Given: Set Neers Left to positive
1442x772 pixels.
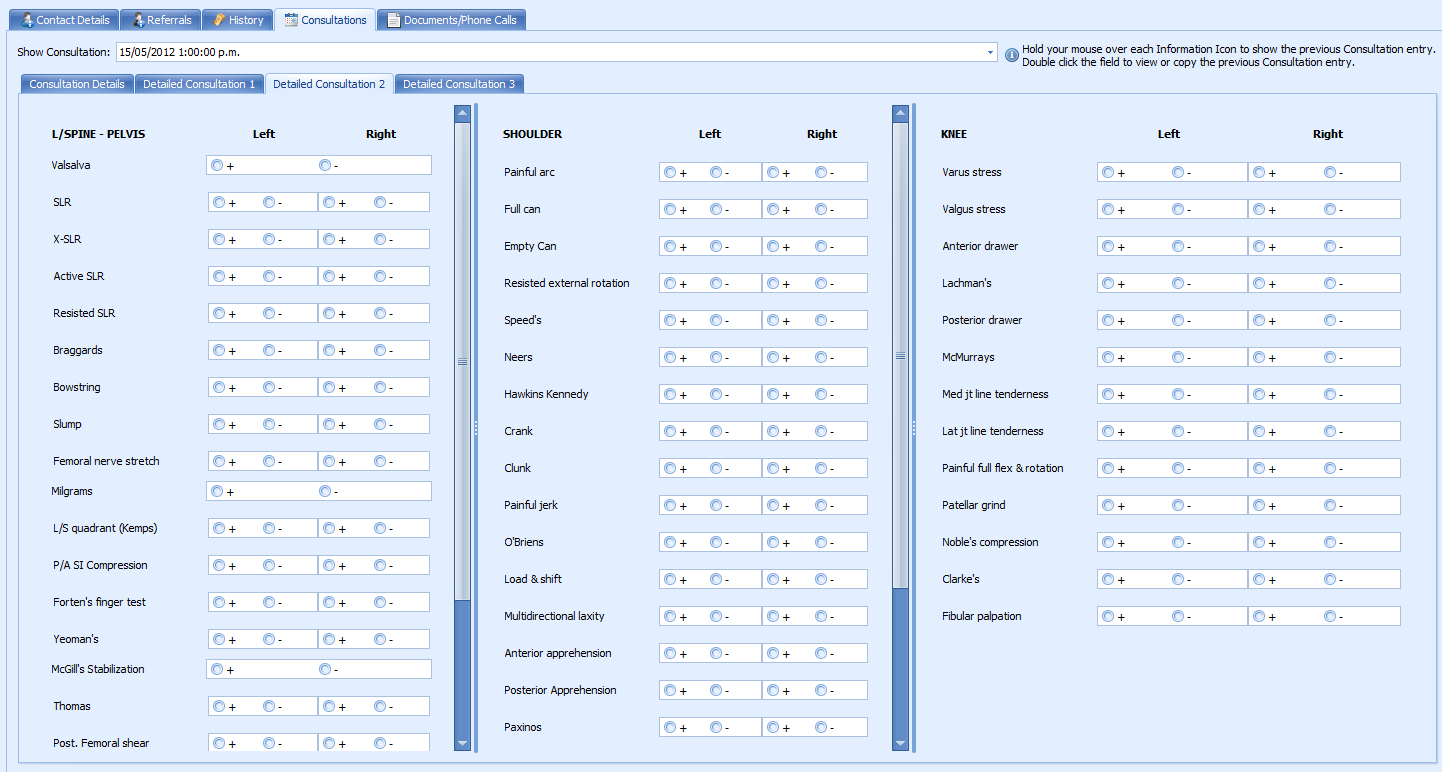Looking at the screenshot, I should point(670,357).
